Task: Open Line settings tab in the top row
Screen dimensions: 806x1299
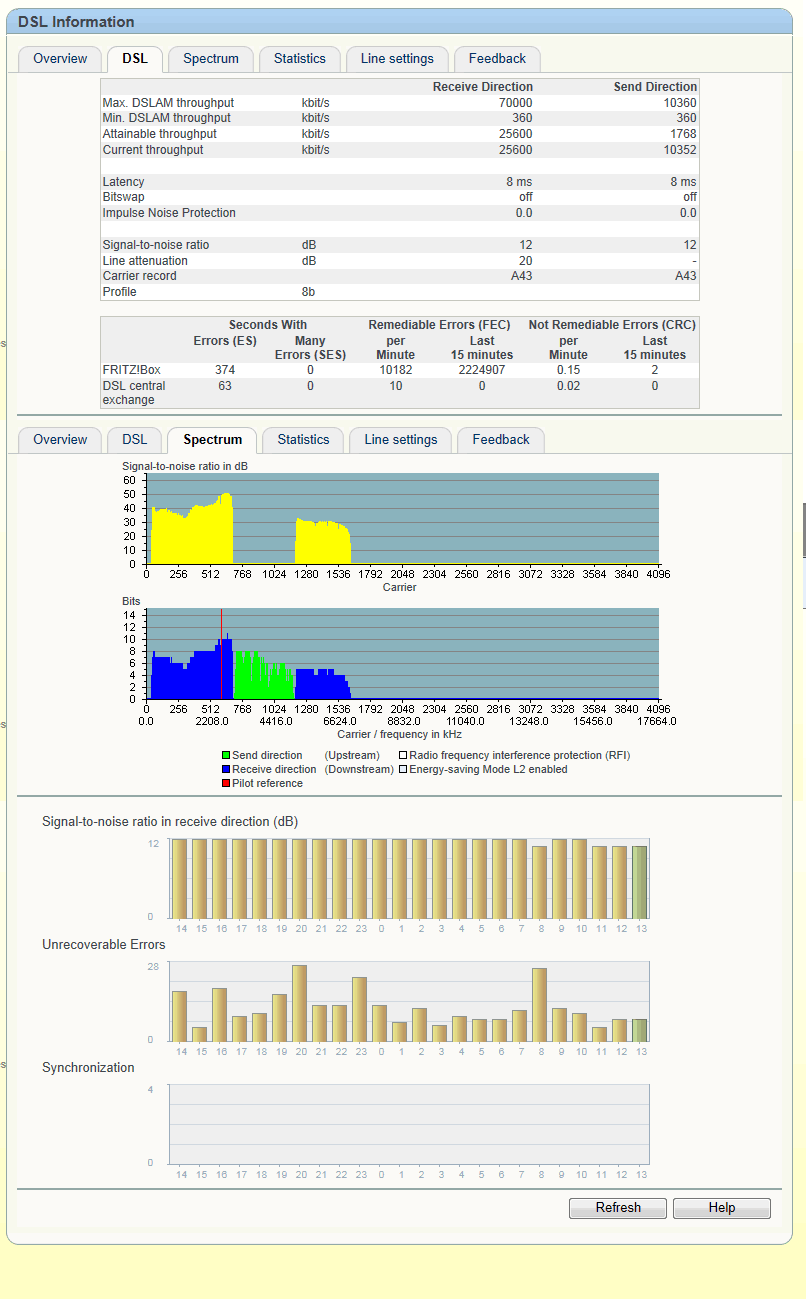Action: [397, 59]
